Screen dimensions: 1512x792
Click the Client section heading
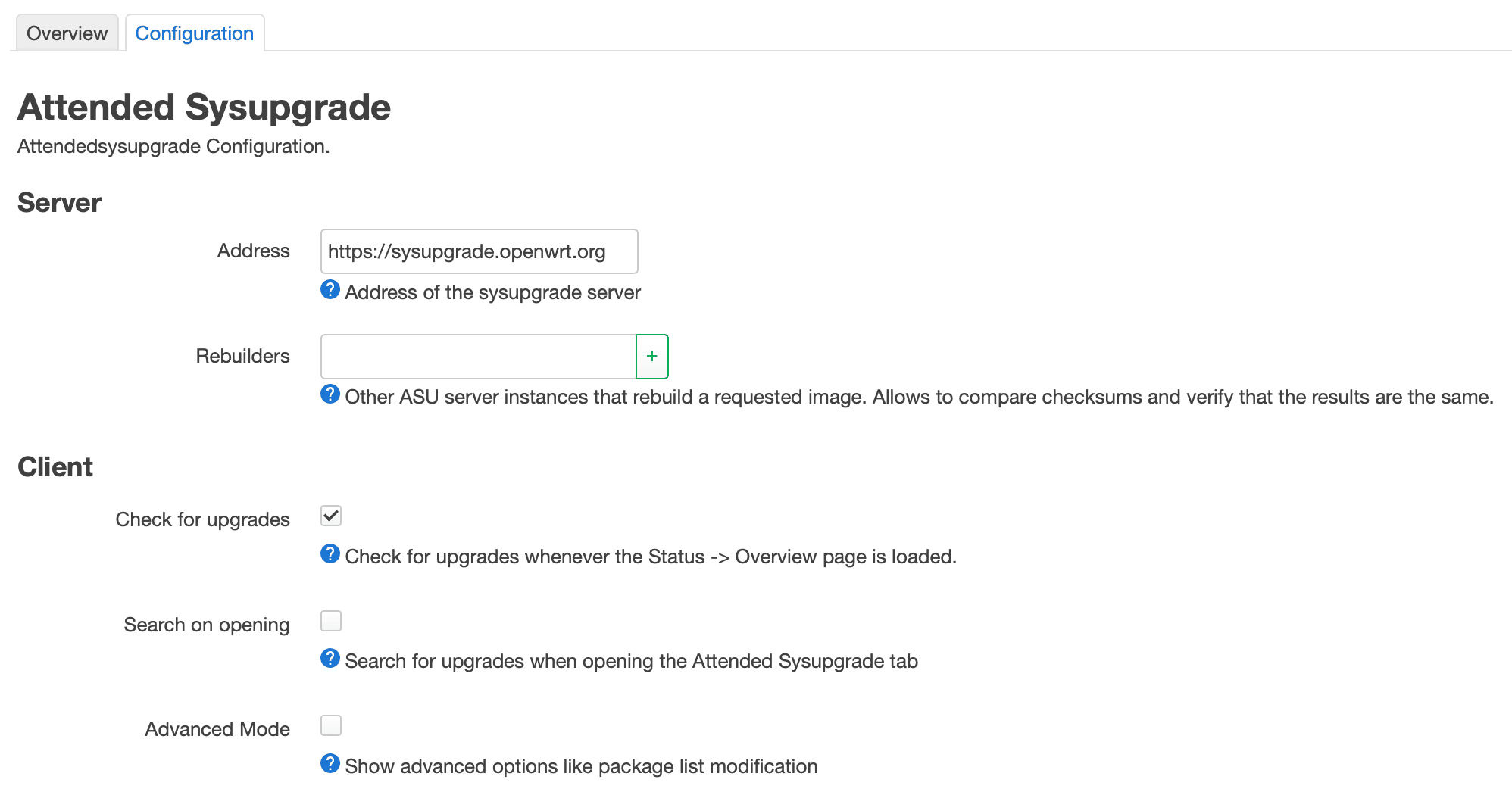coord(55,467)
